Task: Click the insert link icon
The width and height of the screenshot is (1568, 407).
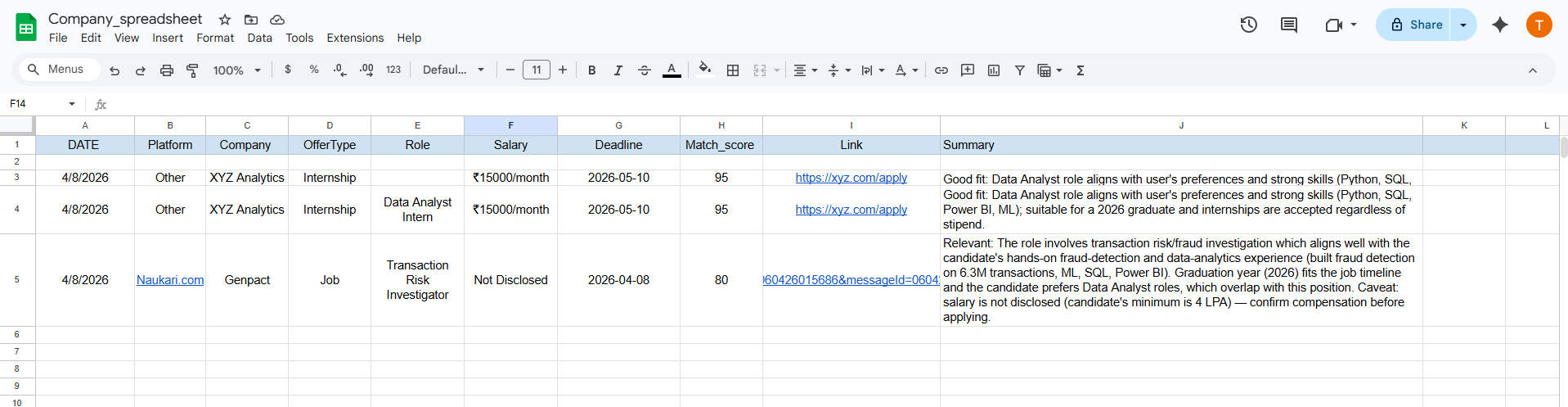Action: pyautogui.click(x=941, y=70)
